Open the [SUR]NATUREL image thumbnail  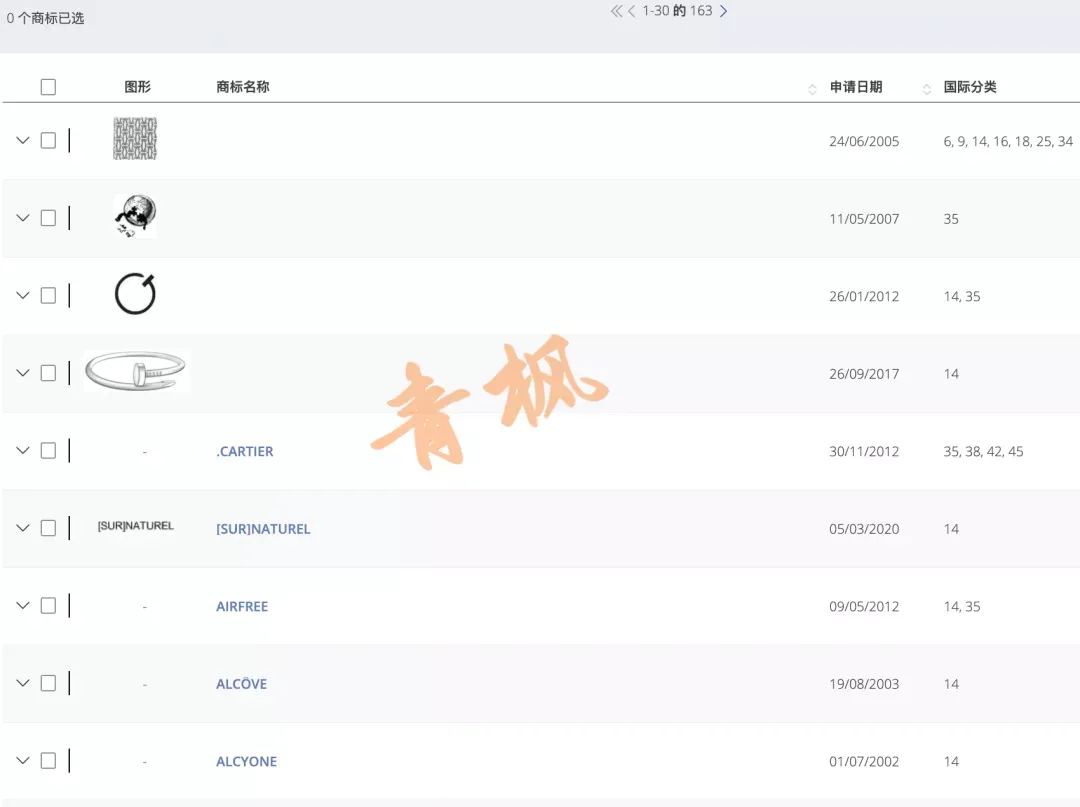[136, 526]
